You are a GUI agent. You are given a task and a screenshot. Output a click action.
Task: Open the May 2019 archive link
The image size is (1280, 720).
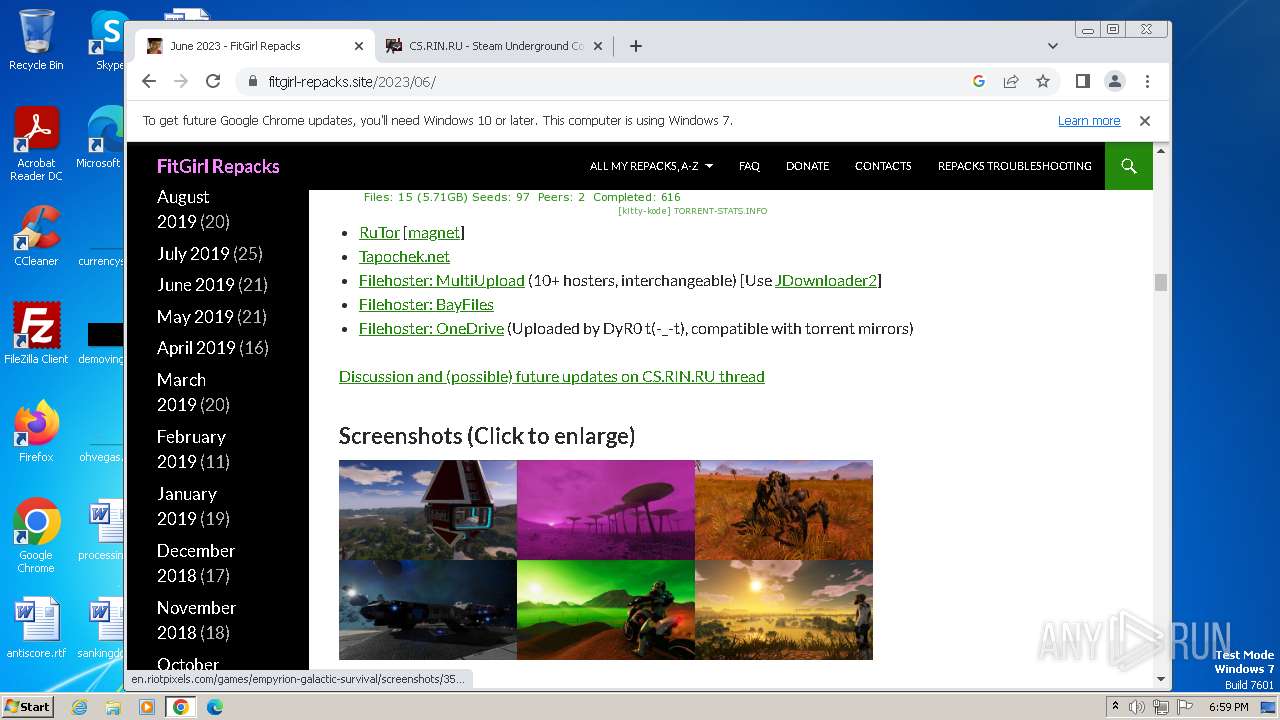(x=195, y=317)
